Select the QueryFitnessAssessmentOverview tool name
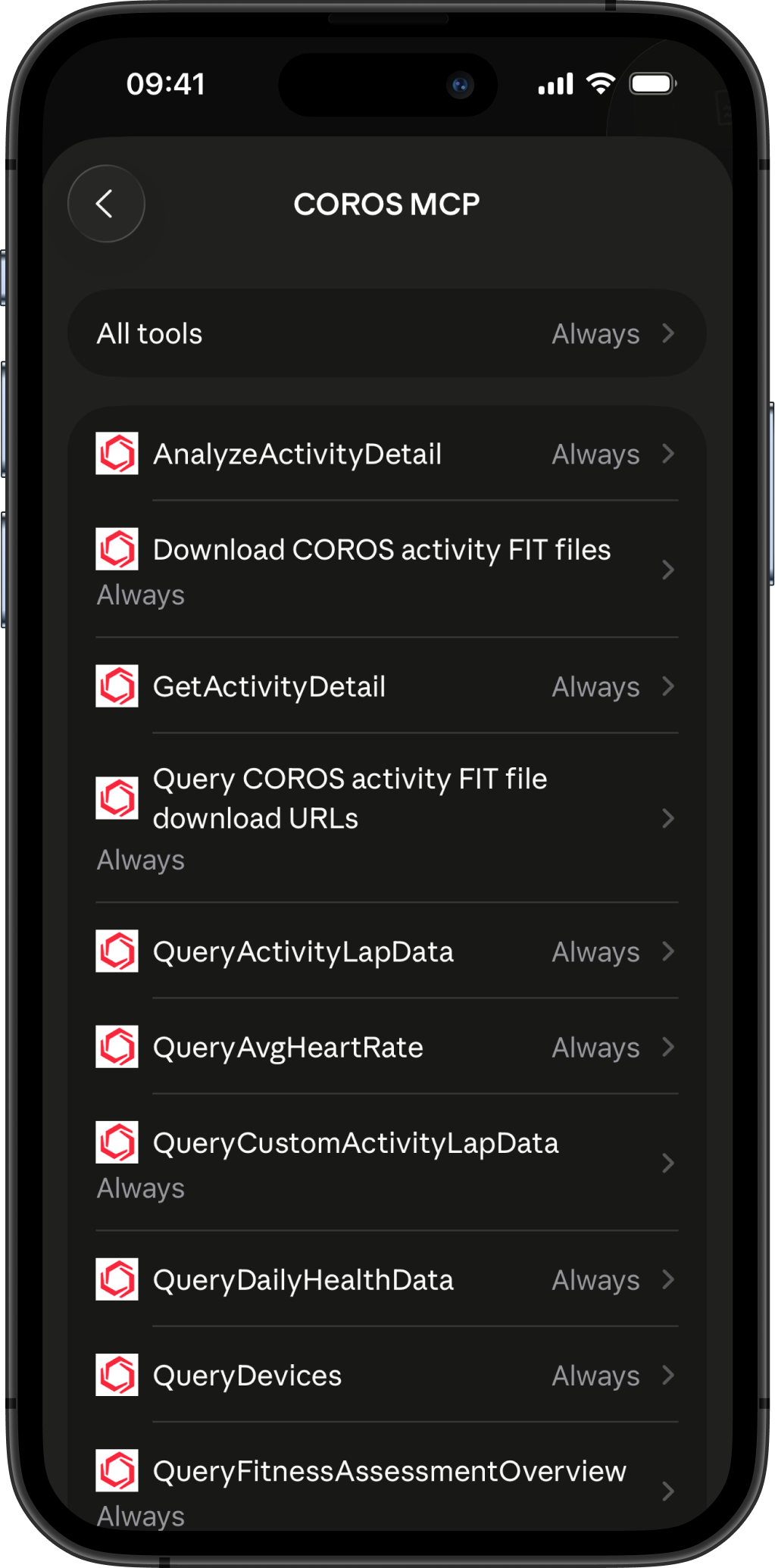The image size is (775, 1568). tap(389, 1471)
